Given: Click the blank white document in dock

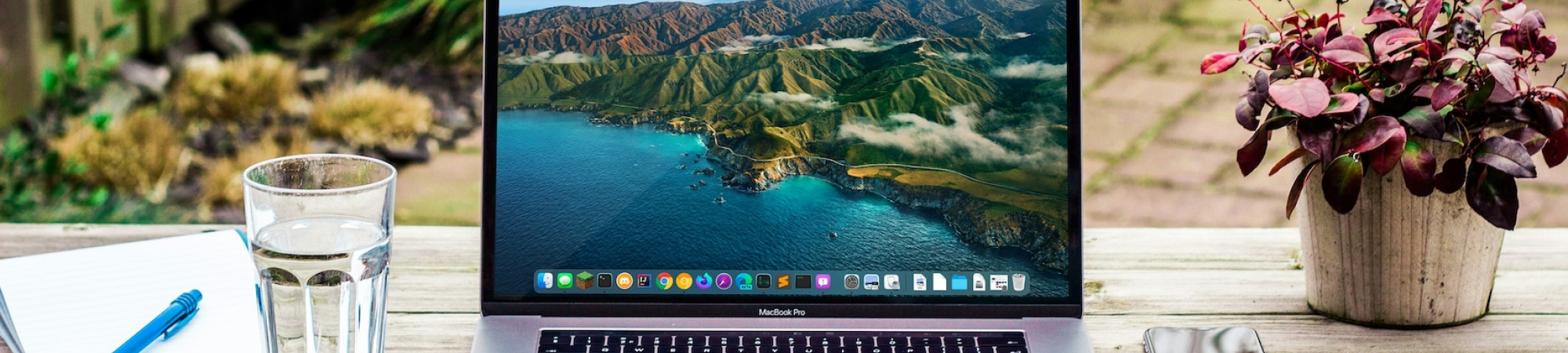Looking at the screenshot, I should pos(939,282).
